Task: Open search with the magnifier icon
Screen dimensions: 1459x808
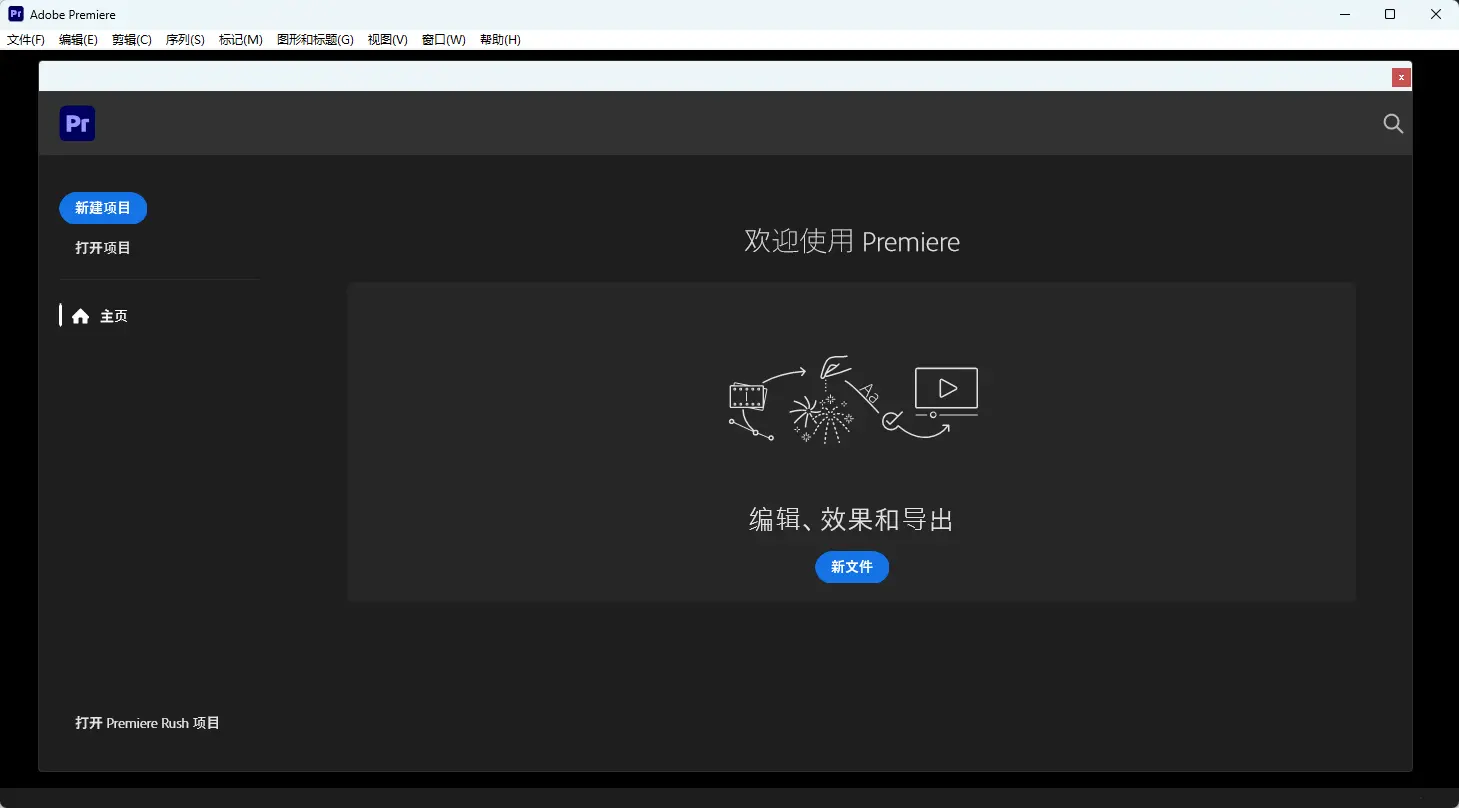Action: (x=1393, y=123)
